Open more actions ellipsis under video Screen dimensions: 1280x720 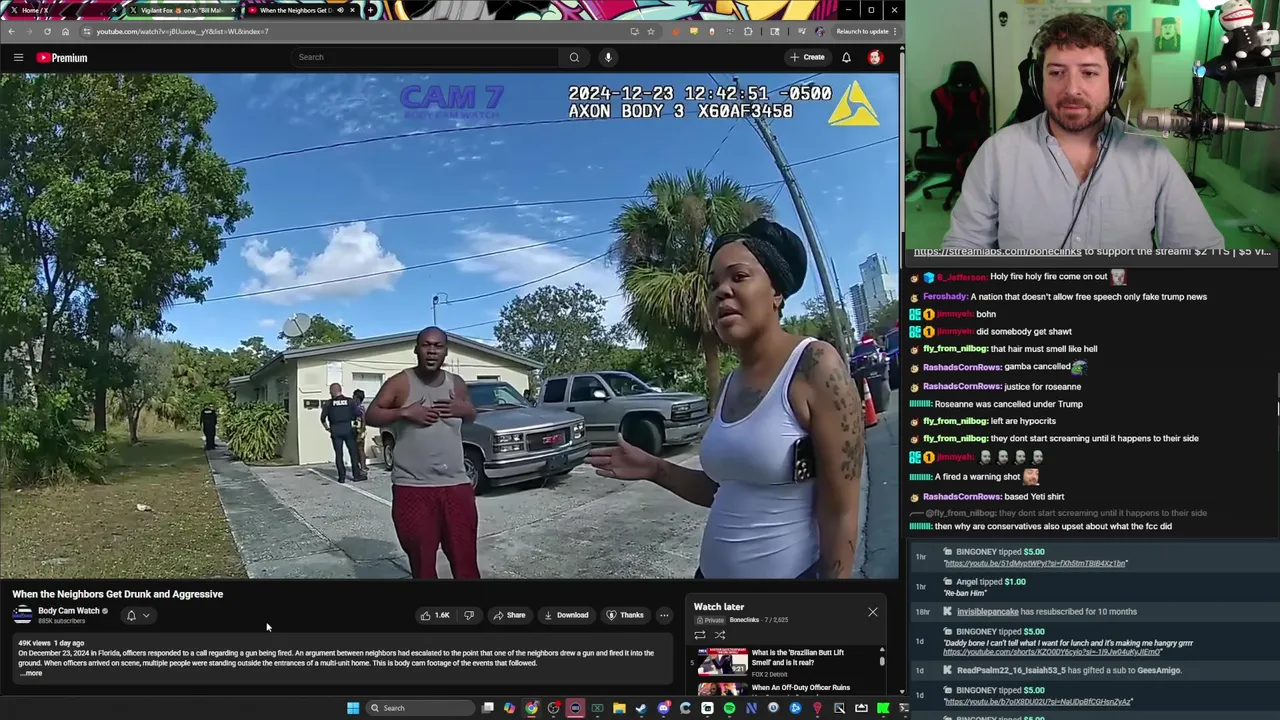click(x=664, y=615)
